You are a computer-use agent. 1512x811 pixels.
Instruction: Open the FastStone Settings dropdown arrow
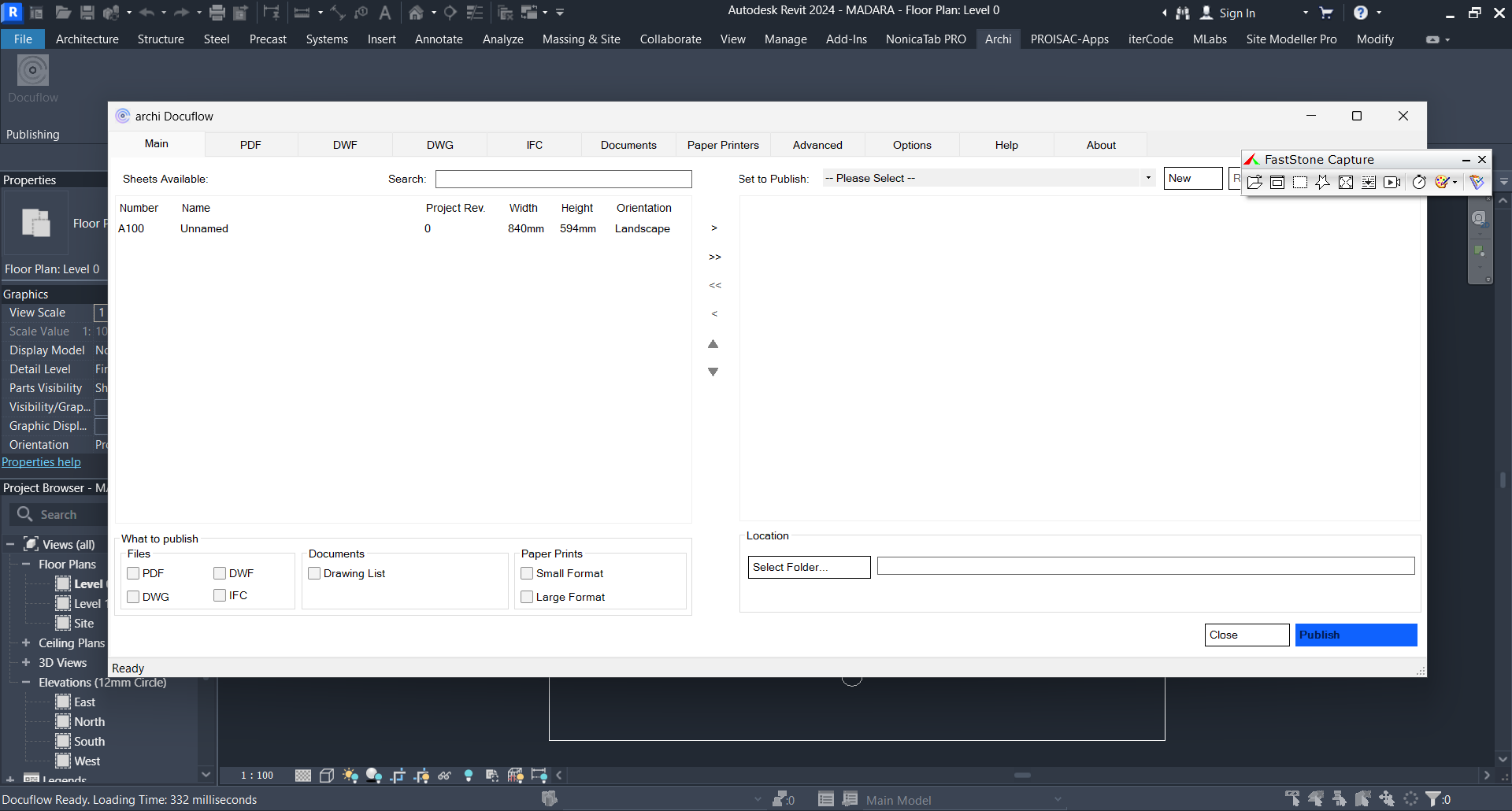pyautogui.click(x=1455, y=183)
